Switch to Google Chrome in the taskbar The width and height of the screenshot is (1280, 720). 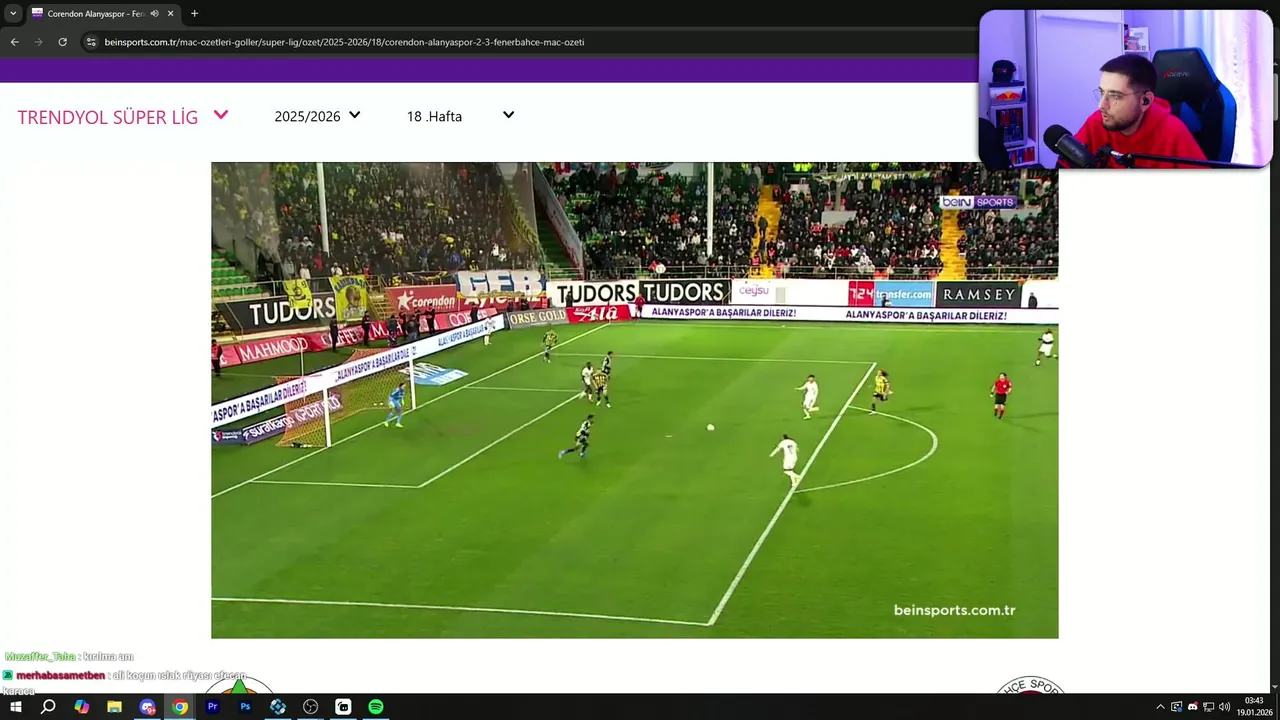180,707
